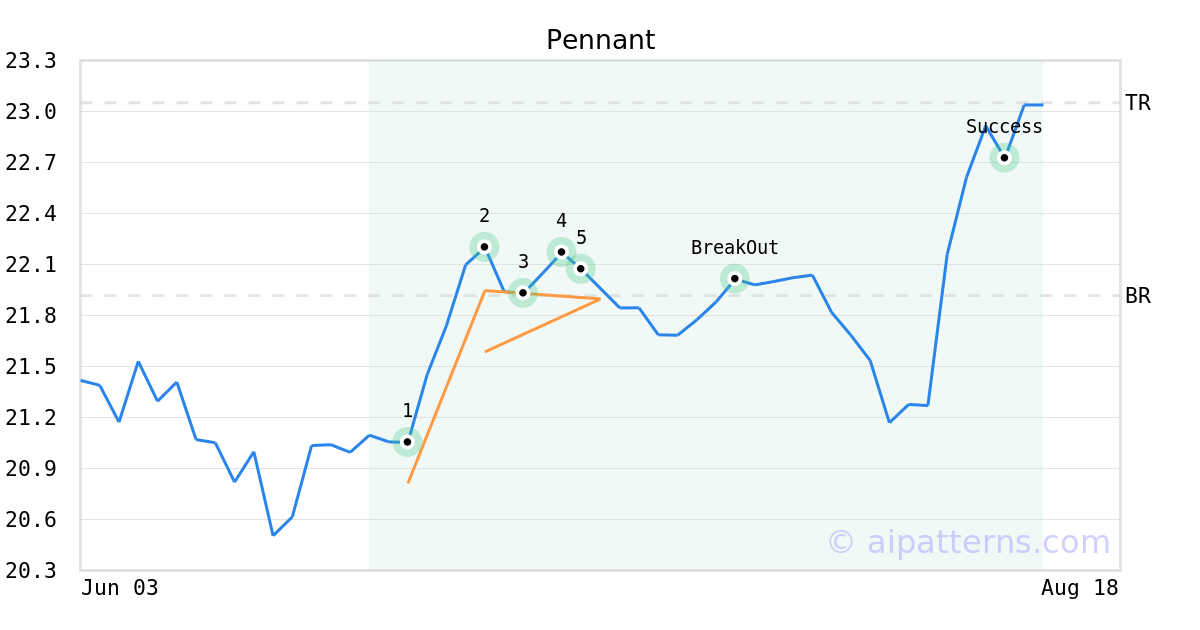1200x630 pixels.
Task: Click the Jun 03 start date label
Action: [120, 588]
